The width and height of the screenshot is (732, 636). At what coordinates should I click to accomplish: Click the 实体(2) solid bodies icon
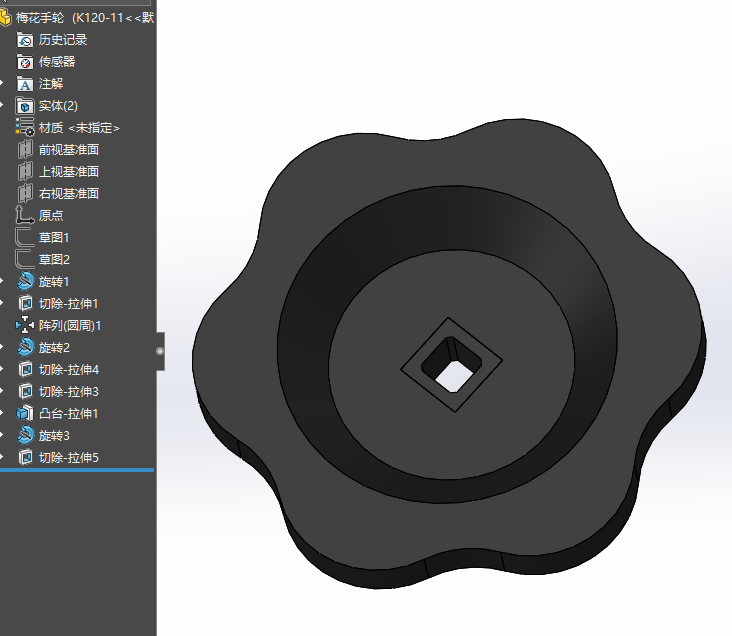pos(25,106)
